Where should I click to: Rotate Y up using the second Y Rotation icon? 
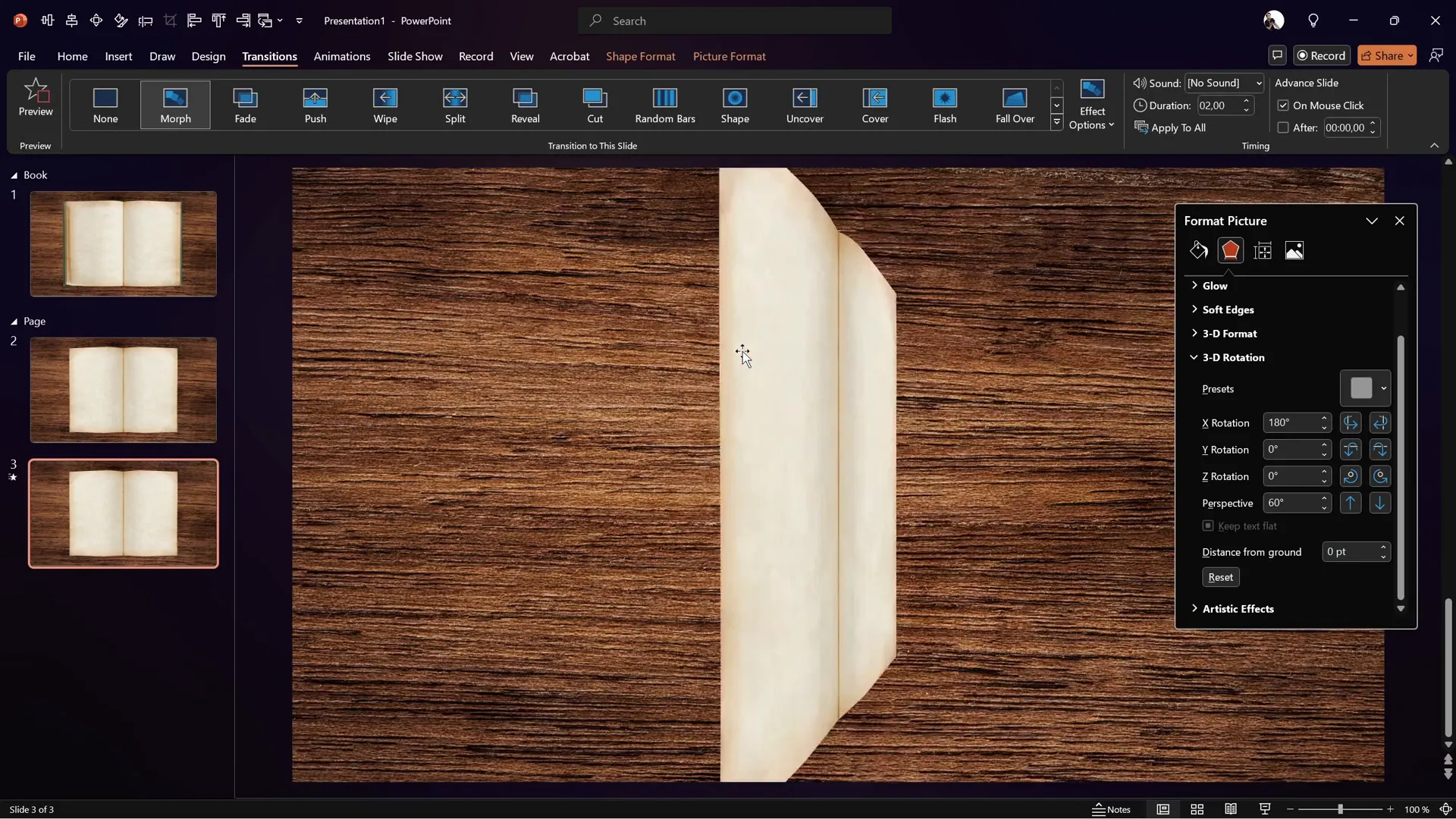click(x=1380, y=450)
